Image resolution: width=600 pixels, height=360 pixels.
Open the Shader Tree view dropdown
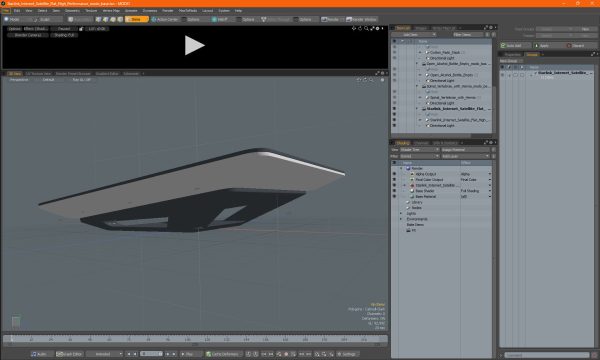(x=420, y=150)
